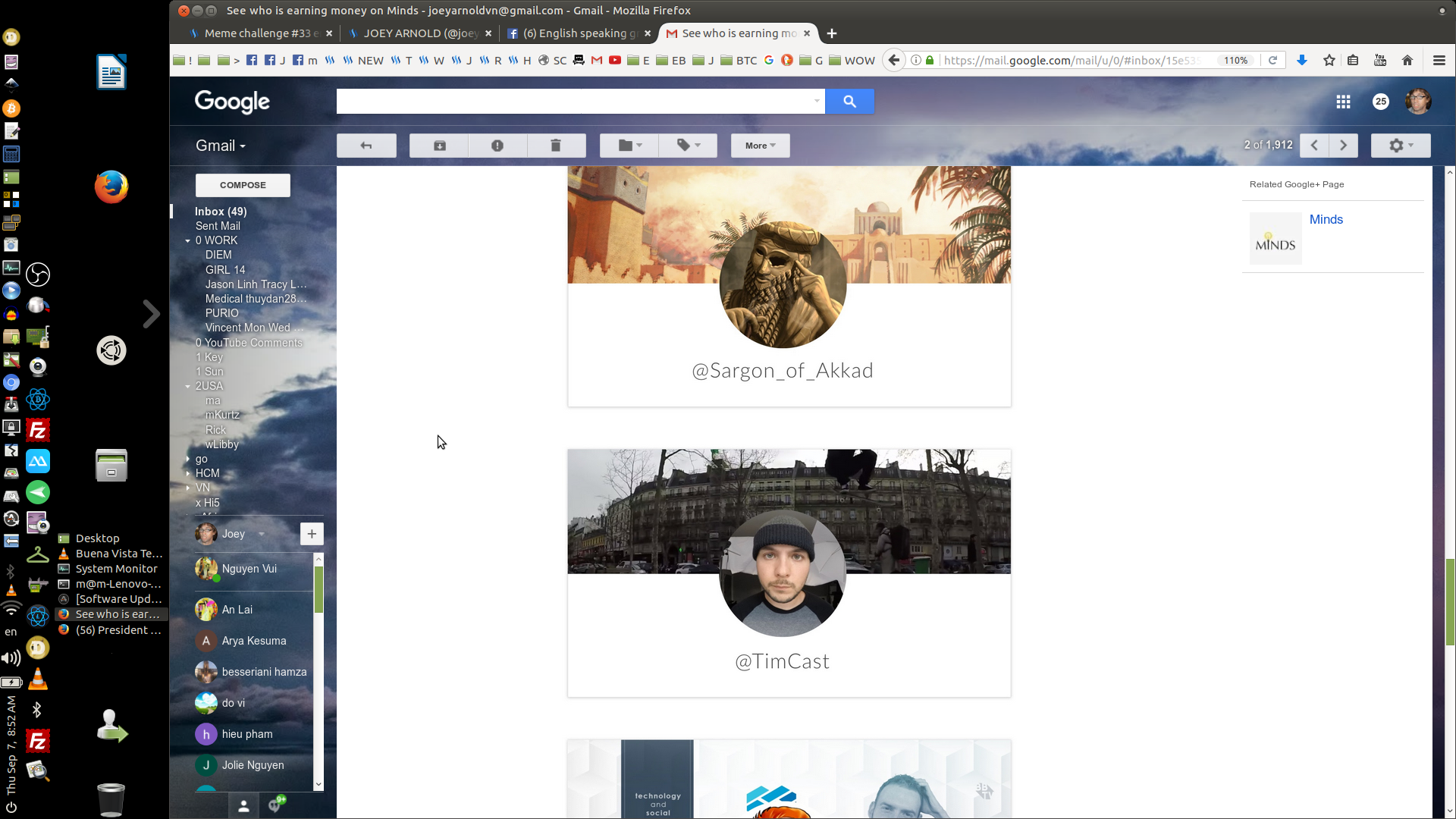Click the Google search input field
This screenshot has width=1456, height=819.
tap(576, 101)
